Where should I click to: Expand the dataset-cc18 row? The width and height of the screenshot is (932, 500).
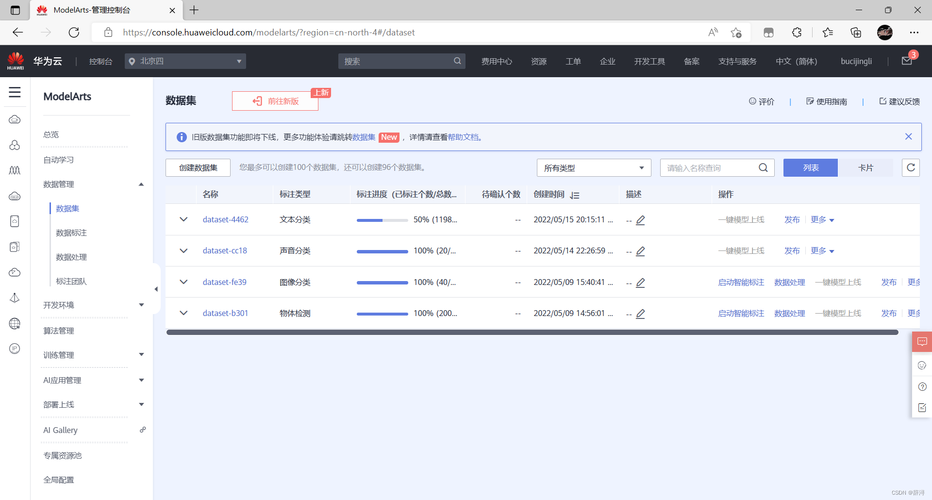pos(183,250)
